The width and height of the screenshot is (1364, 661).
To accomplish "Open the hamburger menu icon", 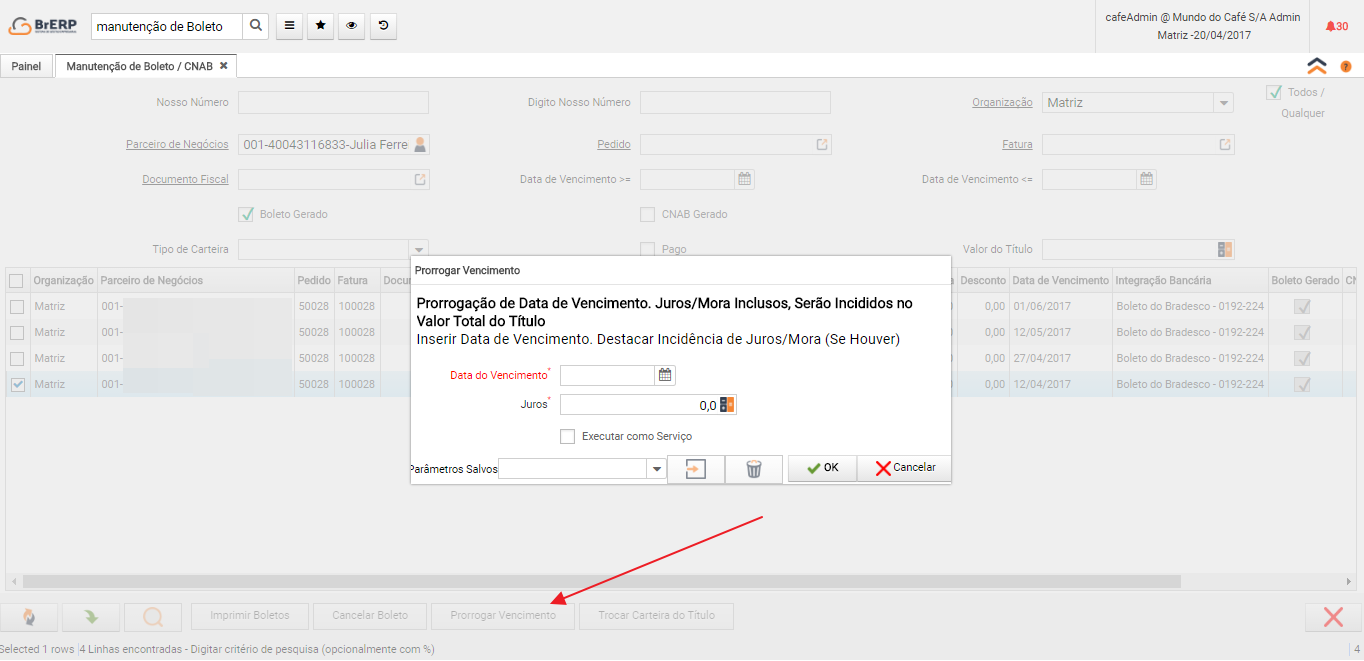I will (289, 26).
